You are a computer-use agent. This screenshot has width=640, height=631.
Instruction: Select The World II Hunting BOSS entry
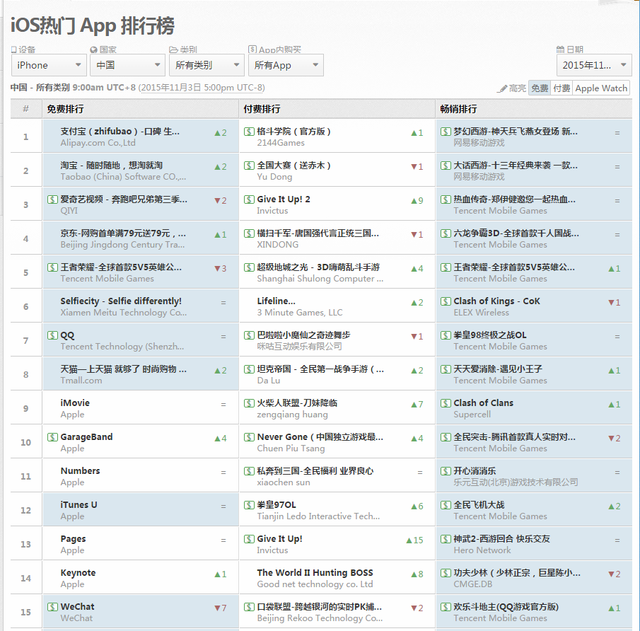(x=315, y=573)
